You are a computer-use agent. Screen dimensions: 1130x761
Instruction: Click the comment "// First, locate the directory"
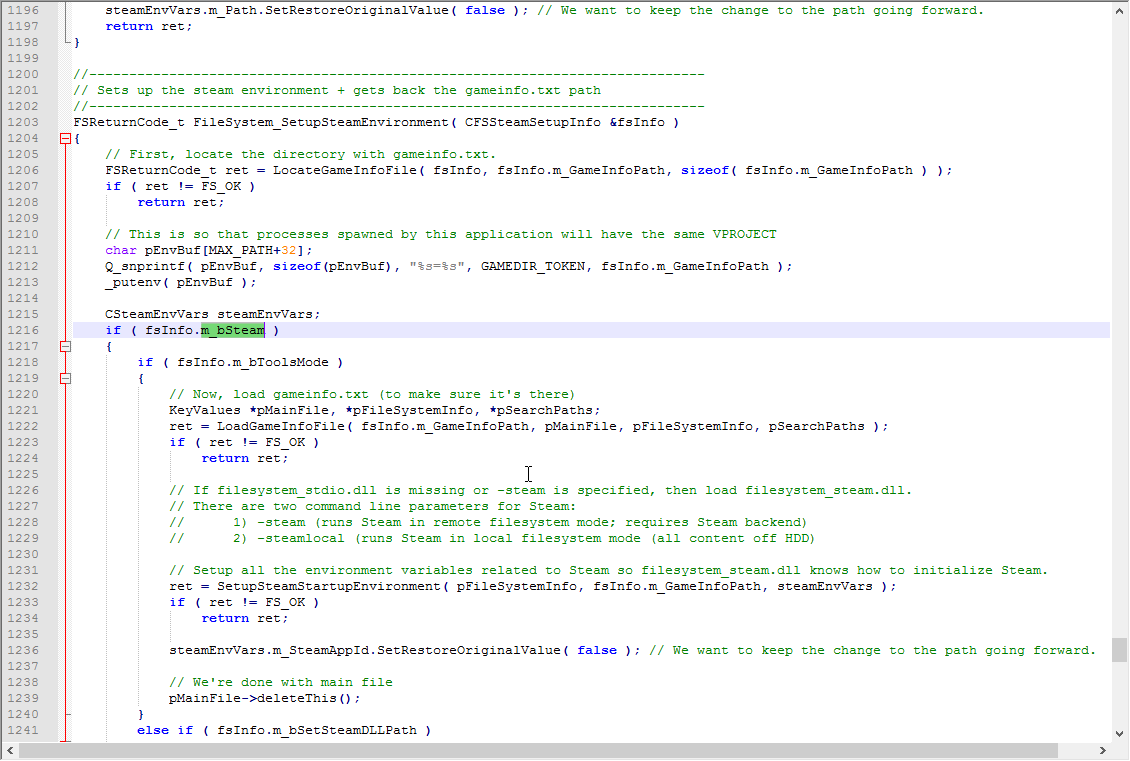(x=301, y=154)
